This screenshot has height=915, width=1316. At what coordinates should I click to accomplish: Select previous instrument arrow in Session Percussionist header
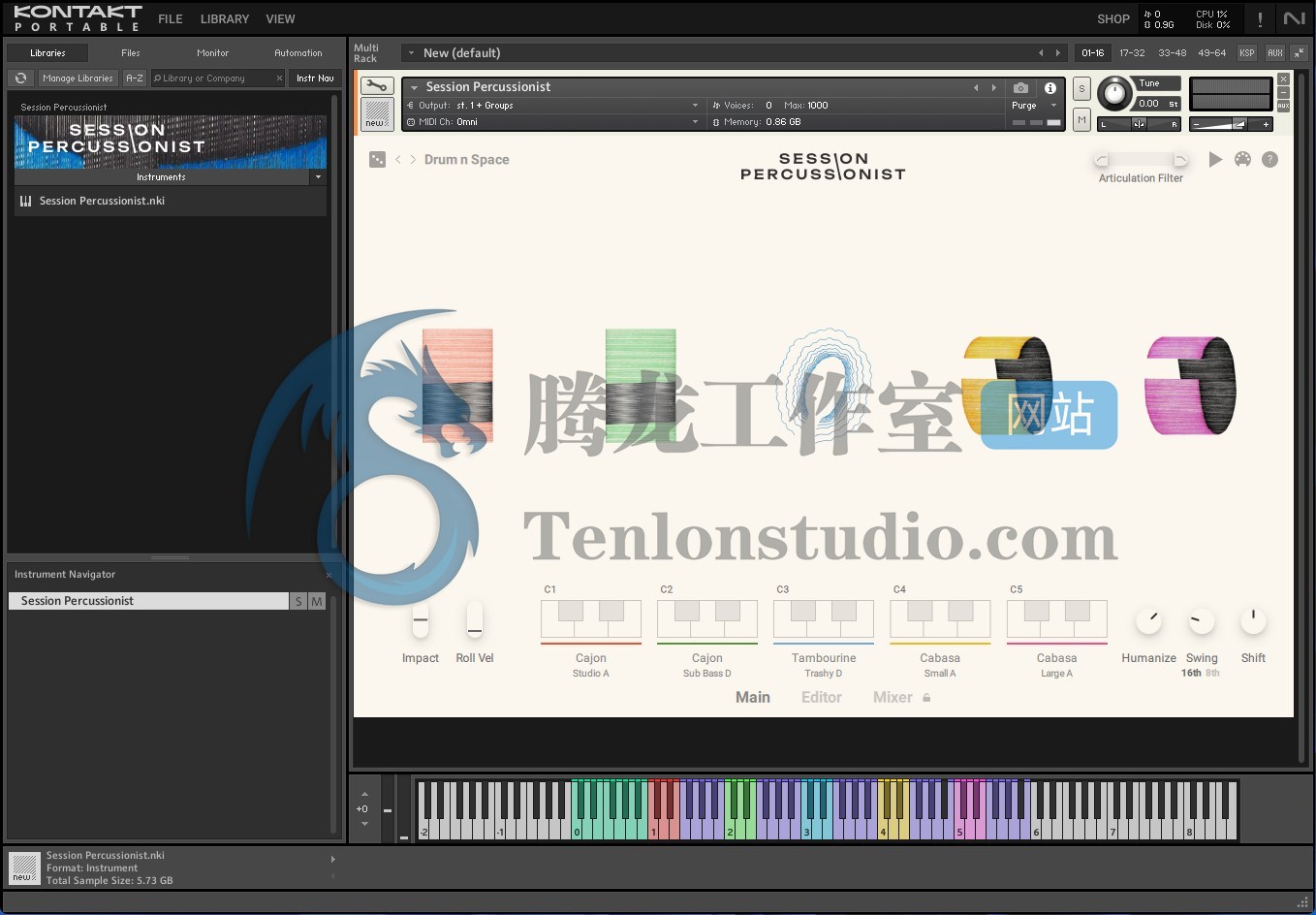976,87
